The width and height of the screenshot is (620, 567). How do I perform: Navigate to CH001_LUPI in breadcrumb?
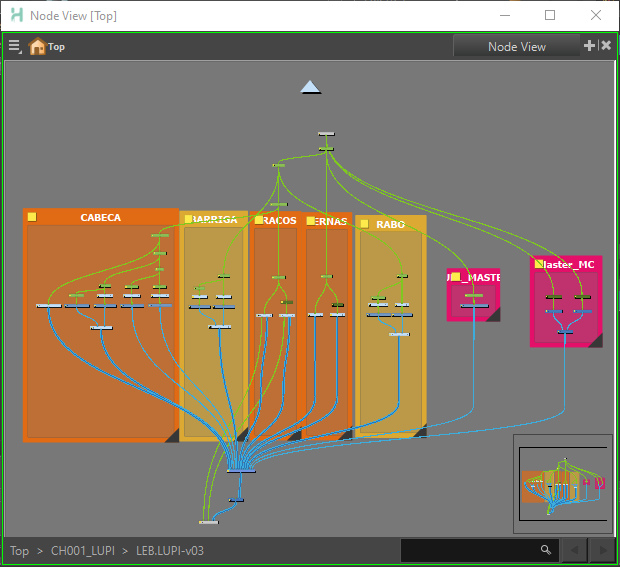coord(82,551)
